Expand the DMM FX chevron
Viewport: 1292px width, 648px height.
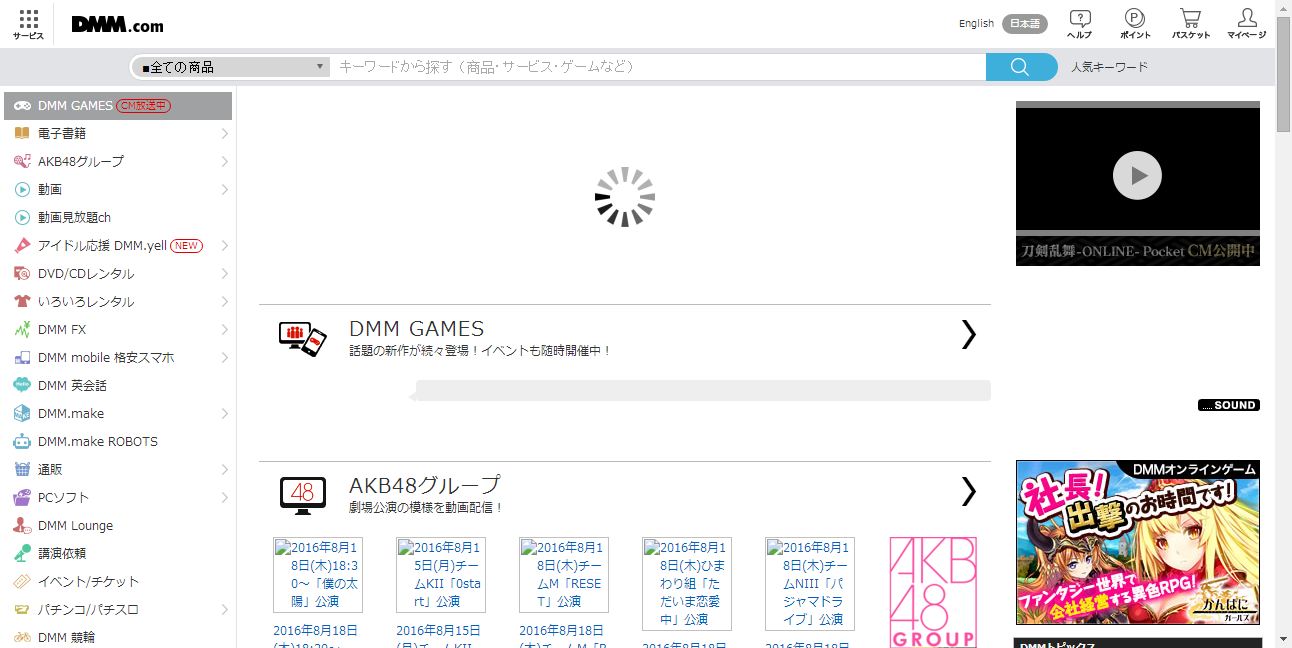(224, 329)
